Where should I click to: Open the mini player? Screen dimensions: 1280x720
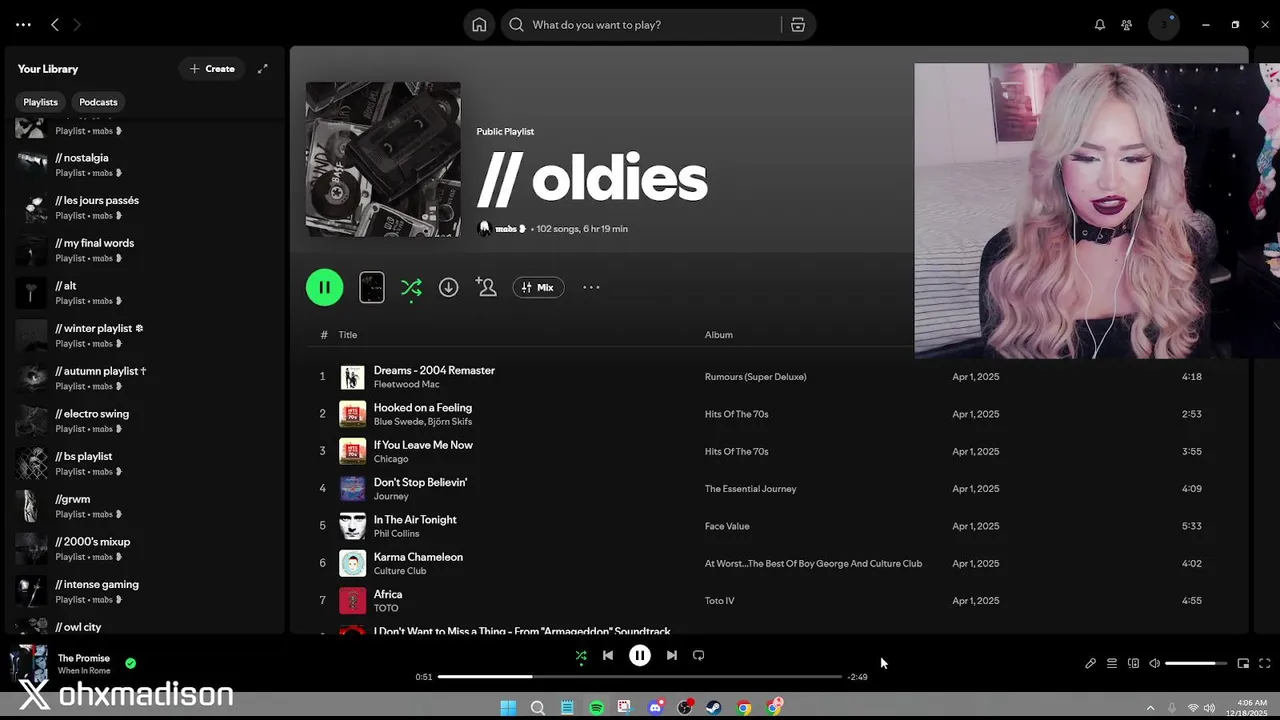[1243, 663]
